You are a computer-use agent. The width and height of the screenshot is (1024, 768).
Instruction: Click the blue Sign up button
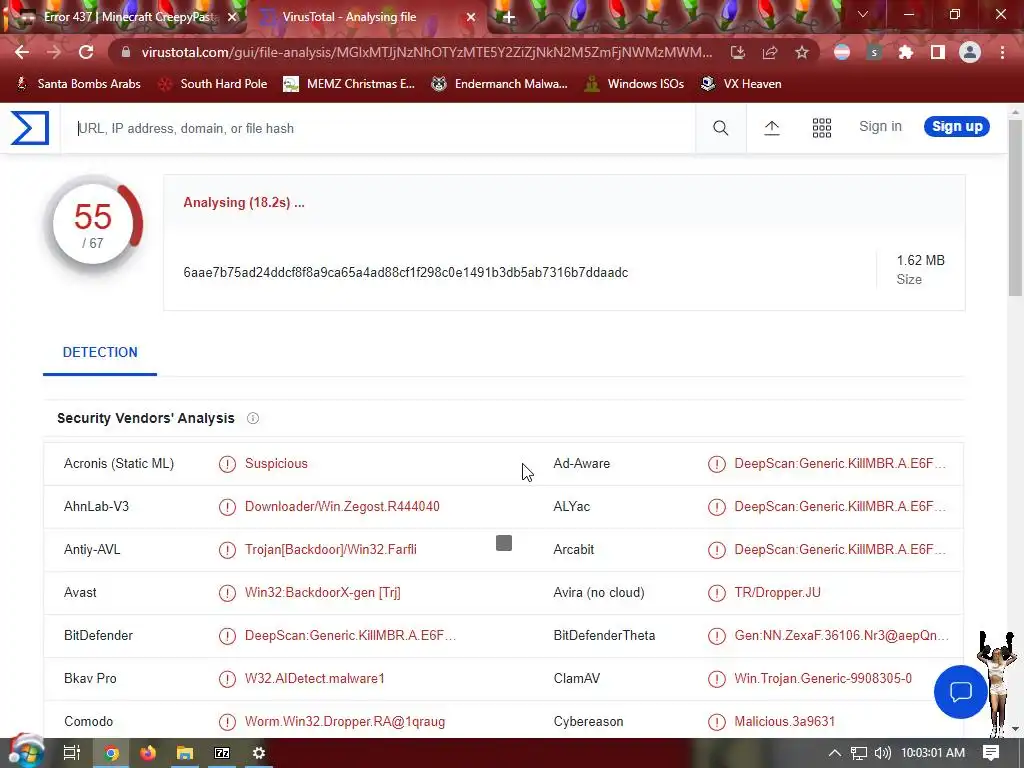pyautogui.click(x=957, y=127)
